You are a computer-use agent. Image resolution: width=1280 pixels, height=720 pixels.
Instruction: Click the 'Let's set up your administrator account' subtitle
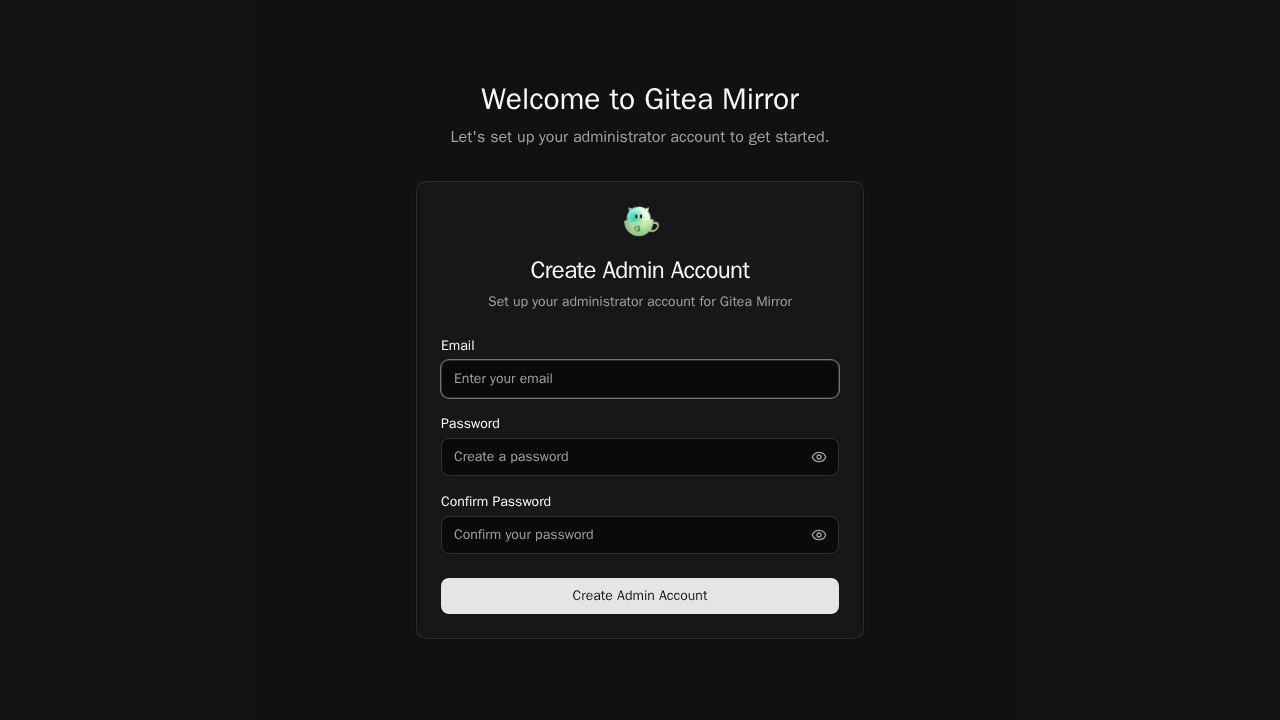(640, 137)
